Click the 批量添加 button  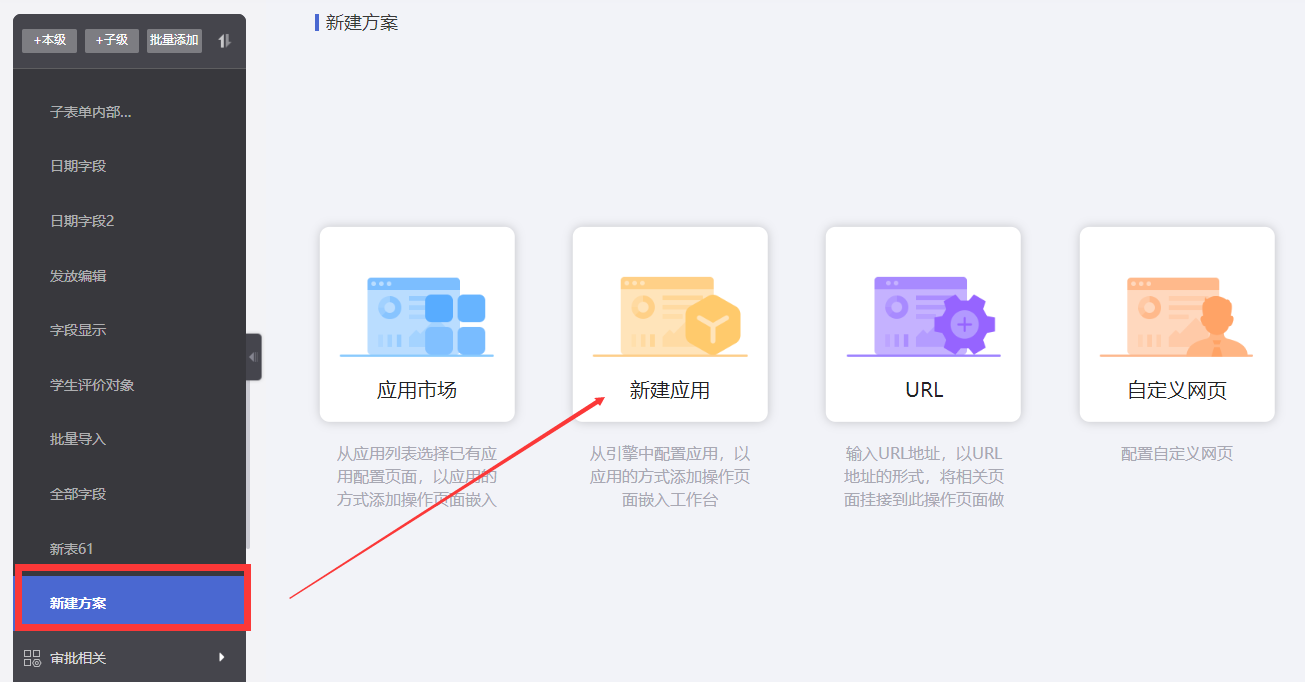pyautogui.click(x=174, y=40)
